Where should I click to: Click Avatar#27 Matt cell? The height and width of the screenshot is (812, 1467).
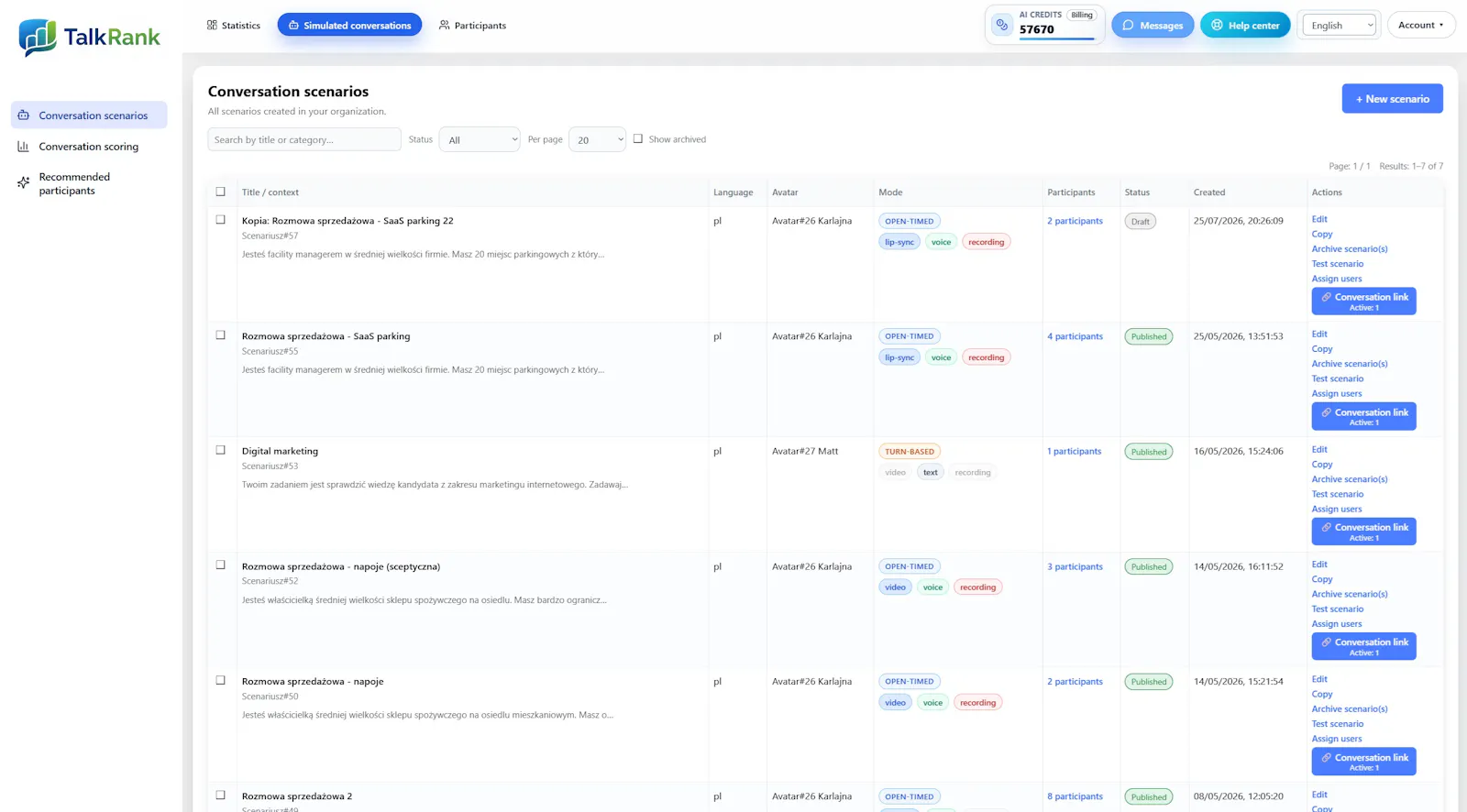pos(805,451)
